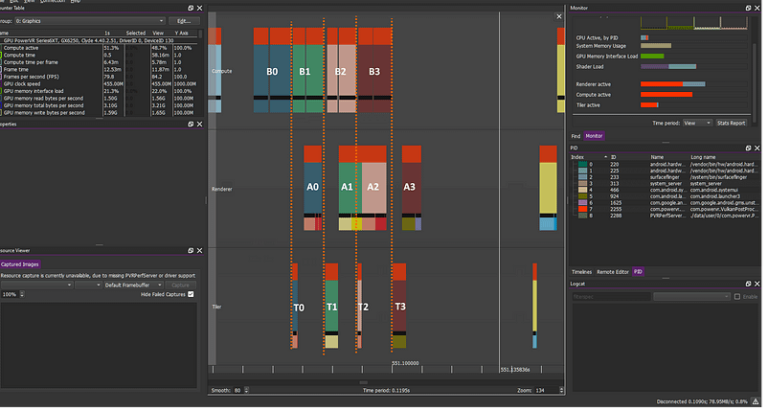Toggle the Hide Failed Captures checkbox
The image size is (768, 411).
click(192, 295)
